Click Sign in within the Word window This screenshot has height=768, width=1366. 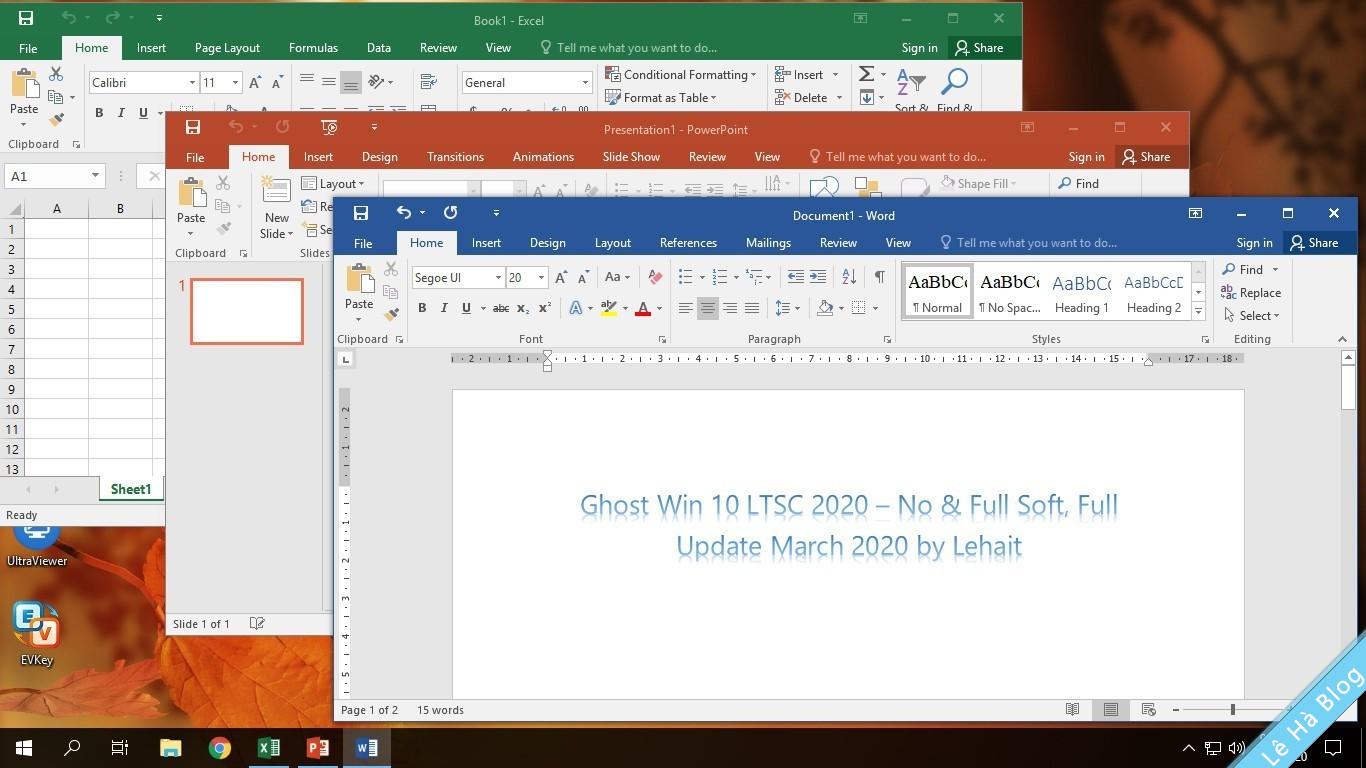pyautogui.click(x=1254, y=243)
